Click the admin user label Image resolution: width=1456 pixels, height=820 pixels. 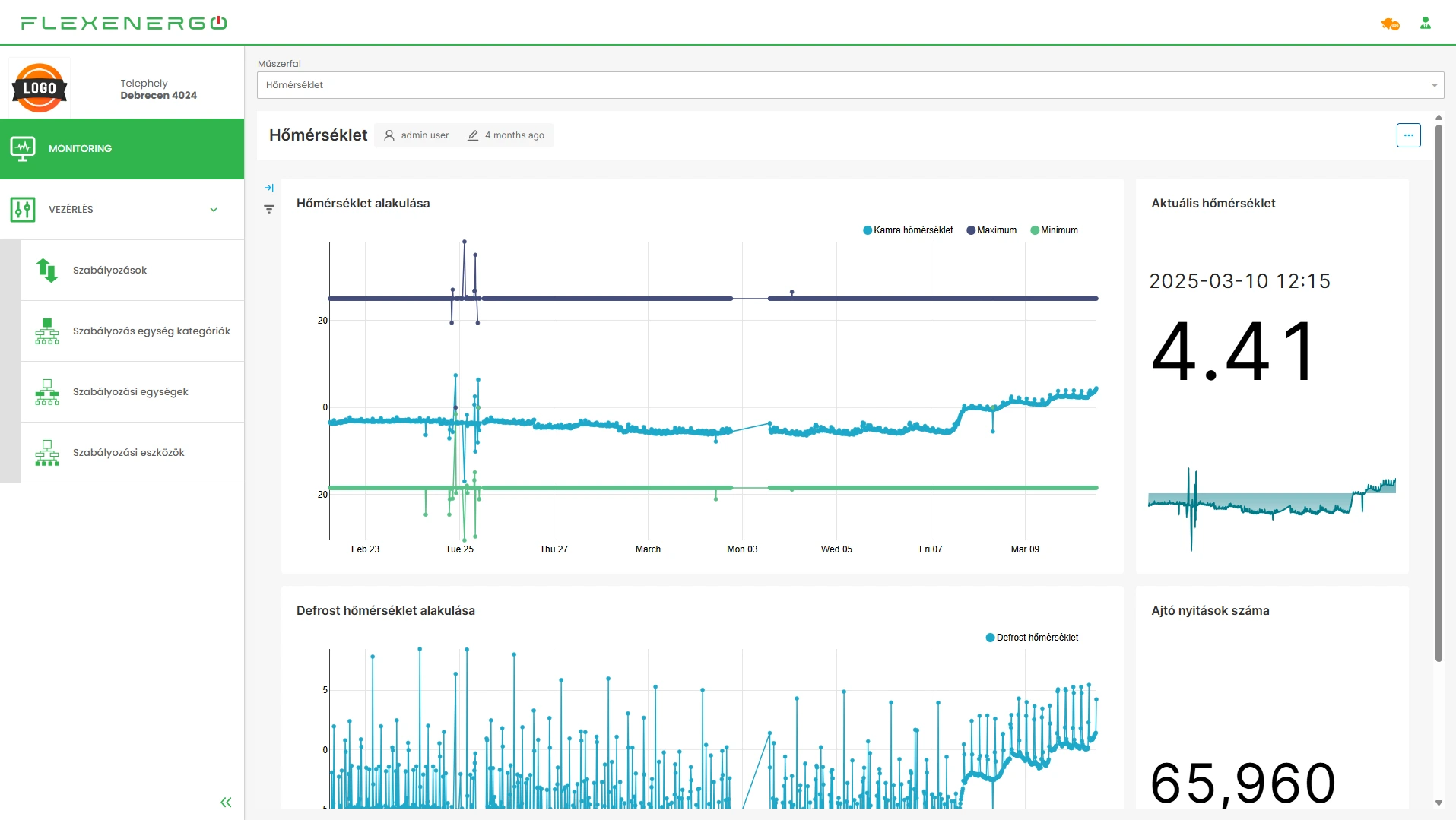(x=424, y=135)
